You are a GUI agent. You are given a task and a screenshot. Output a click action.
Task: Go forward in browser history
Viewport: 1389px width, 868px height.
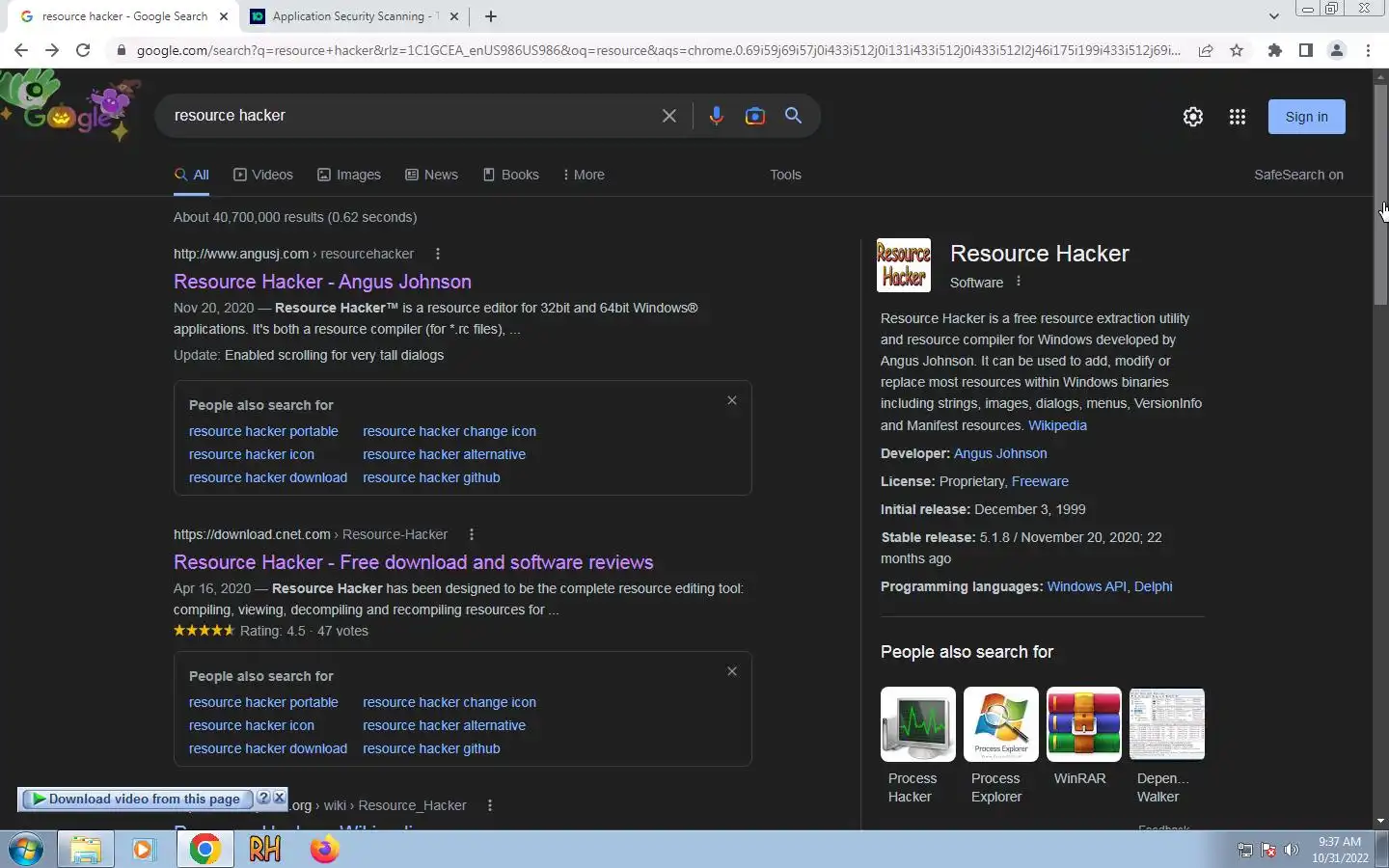click(x=52, y=50)
